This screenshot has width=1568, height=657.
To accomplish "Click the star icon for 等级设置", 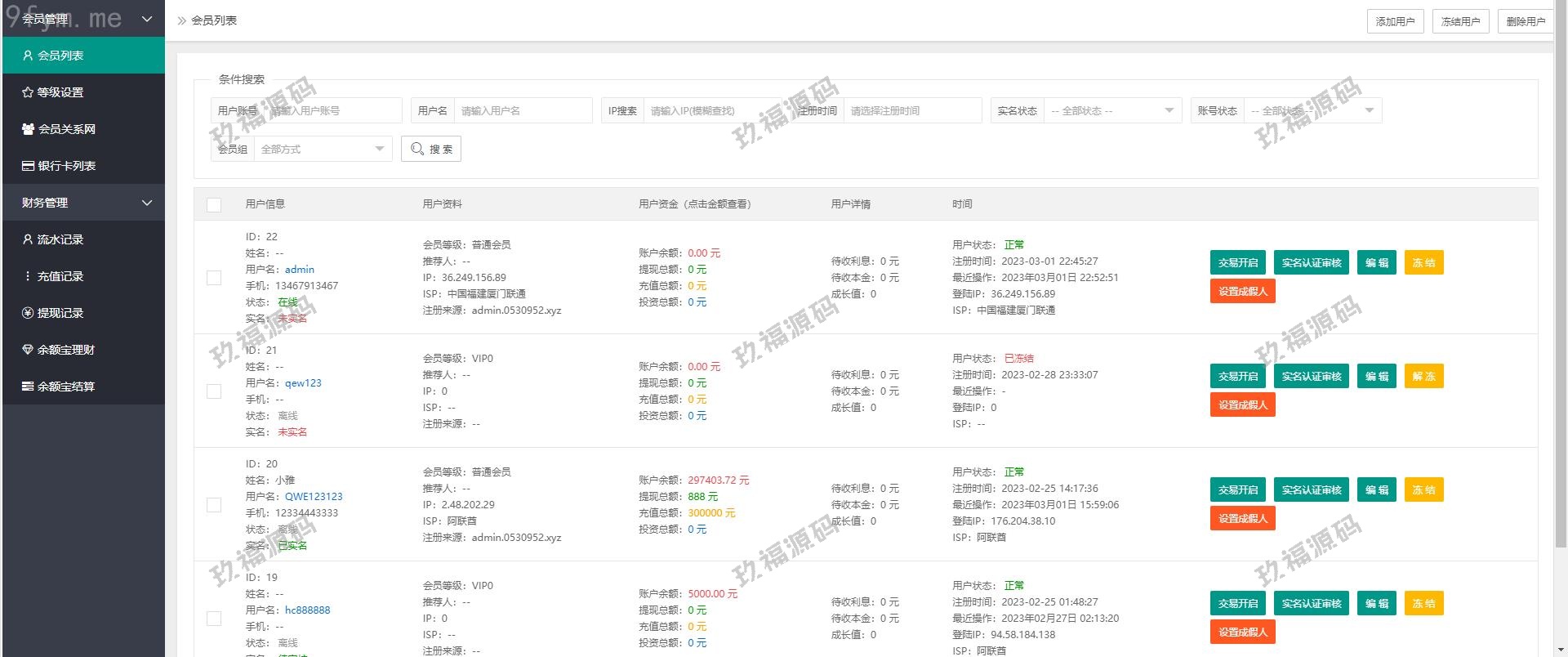I will pyautogui.click(x=28, y=92).
